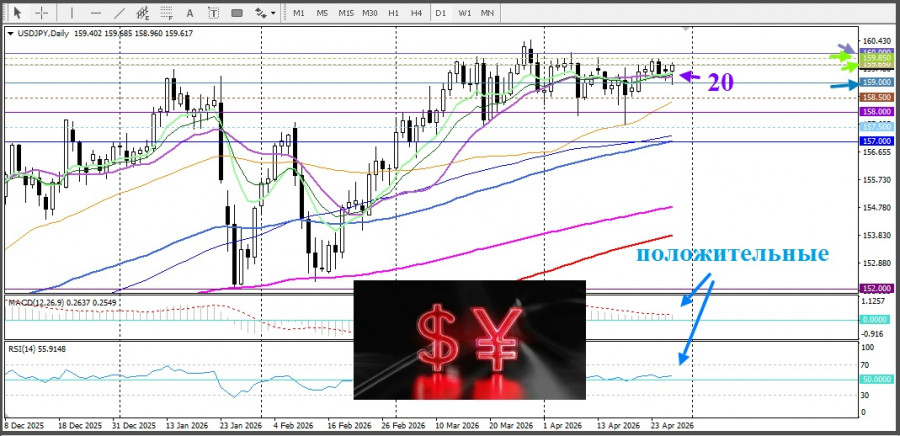The width and height of the screenshot is (900, 436).
Task: Click the 152.000 price level label
Action: click(876, 288)
